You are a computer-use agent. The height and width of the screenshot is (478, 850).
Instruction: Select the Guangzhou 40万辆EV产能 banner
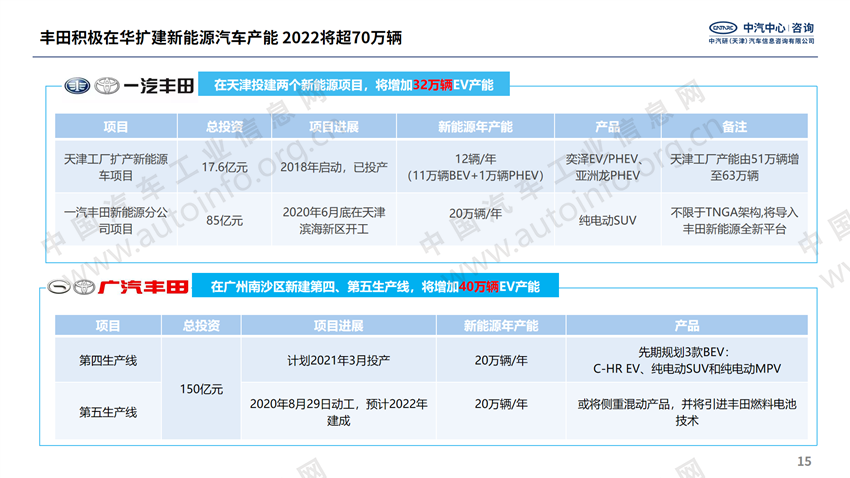[375, 286]
